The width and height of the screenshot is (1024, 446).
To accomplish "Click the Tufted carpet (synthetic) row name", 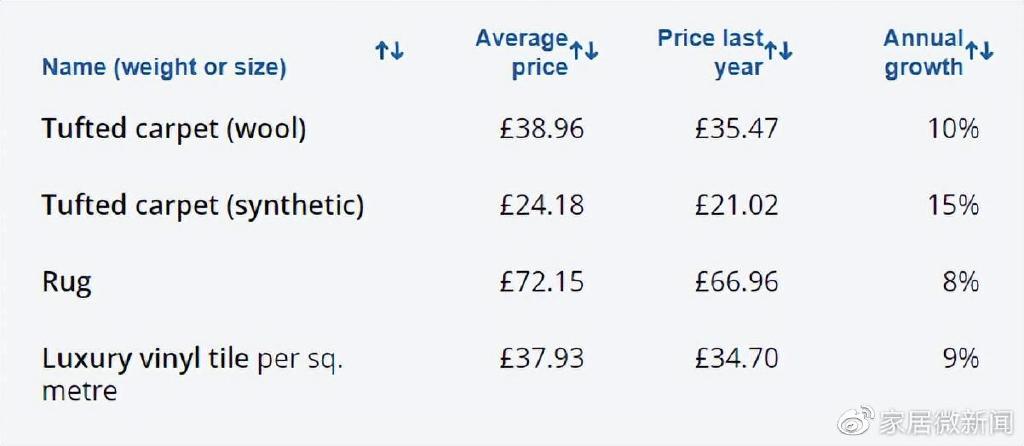I will (x=203, y=206).
